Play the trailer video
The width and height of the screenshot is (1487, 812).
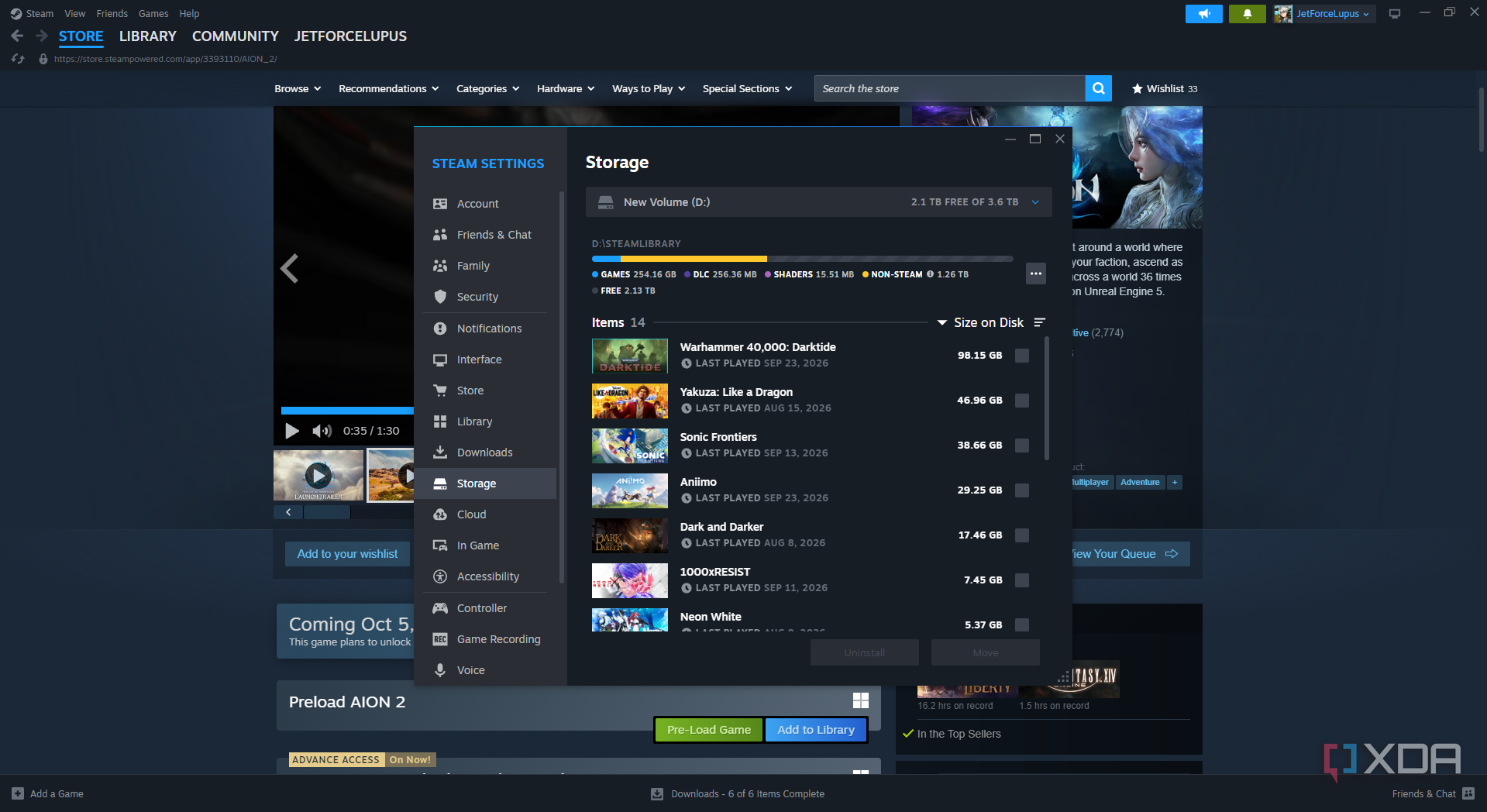(292, 431)
